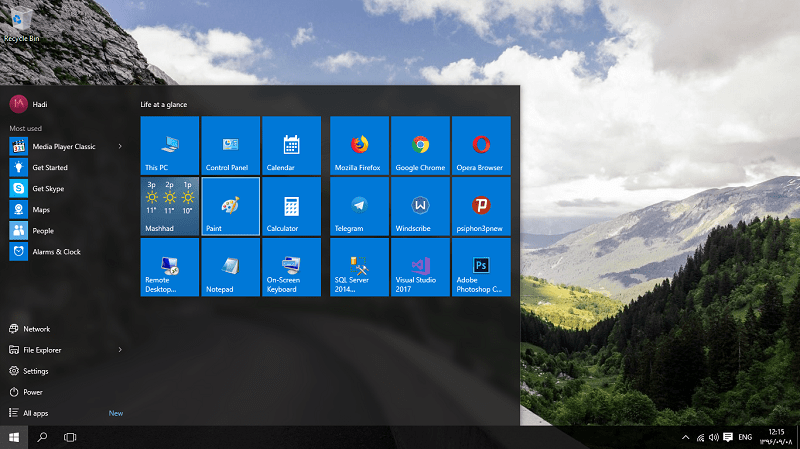Open the Calculator tile
Viewport: 800px width, 449px height.
(291, 206)
